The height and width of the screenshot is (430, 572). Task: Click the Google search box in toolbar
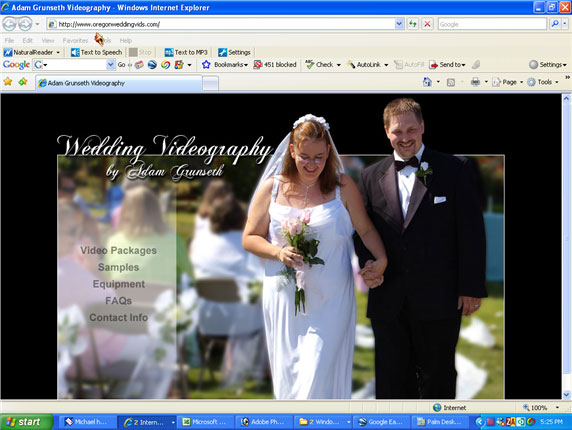[x=492, y=24]
